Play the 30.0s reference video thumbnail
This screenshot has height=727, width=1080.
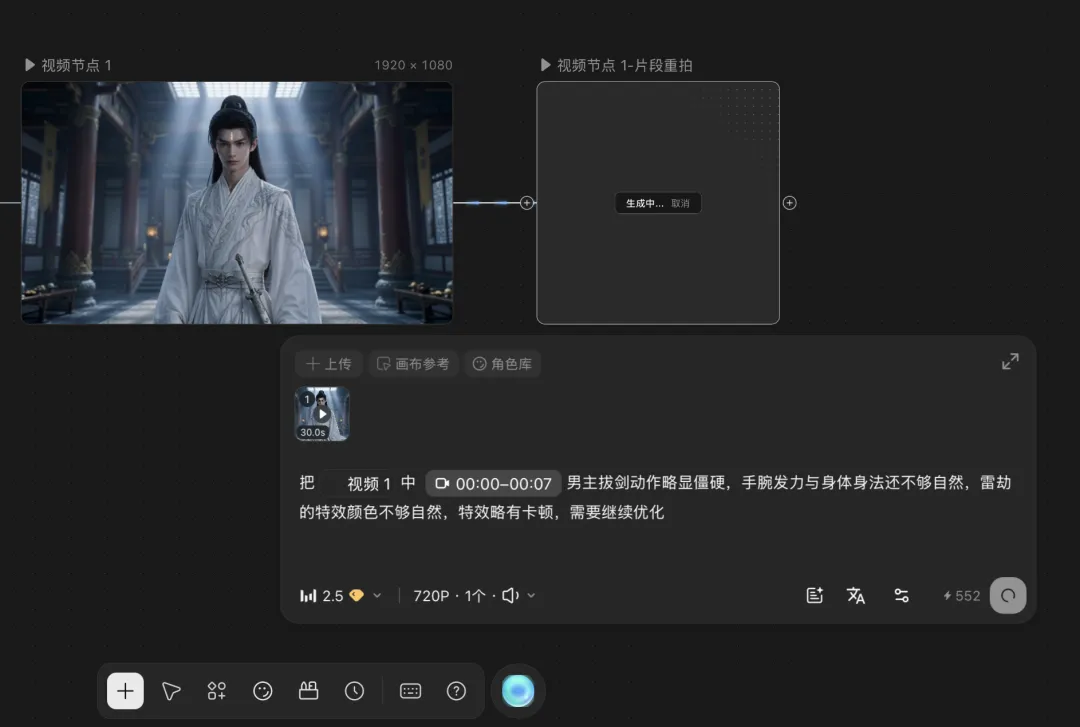[x=322, y=413]
